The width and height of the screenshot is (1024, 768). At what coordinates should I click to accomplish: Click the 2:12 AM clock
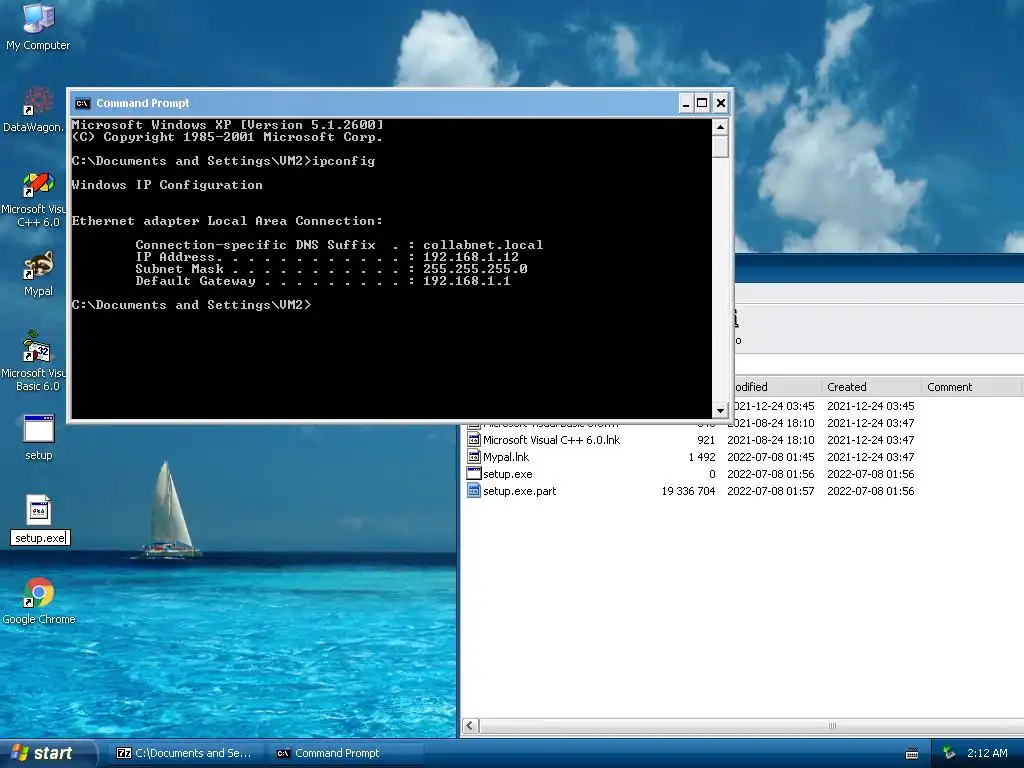point(987,753)
